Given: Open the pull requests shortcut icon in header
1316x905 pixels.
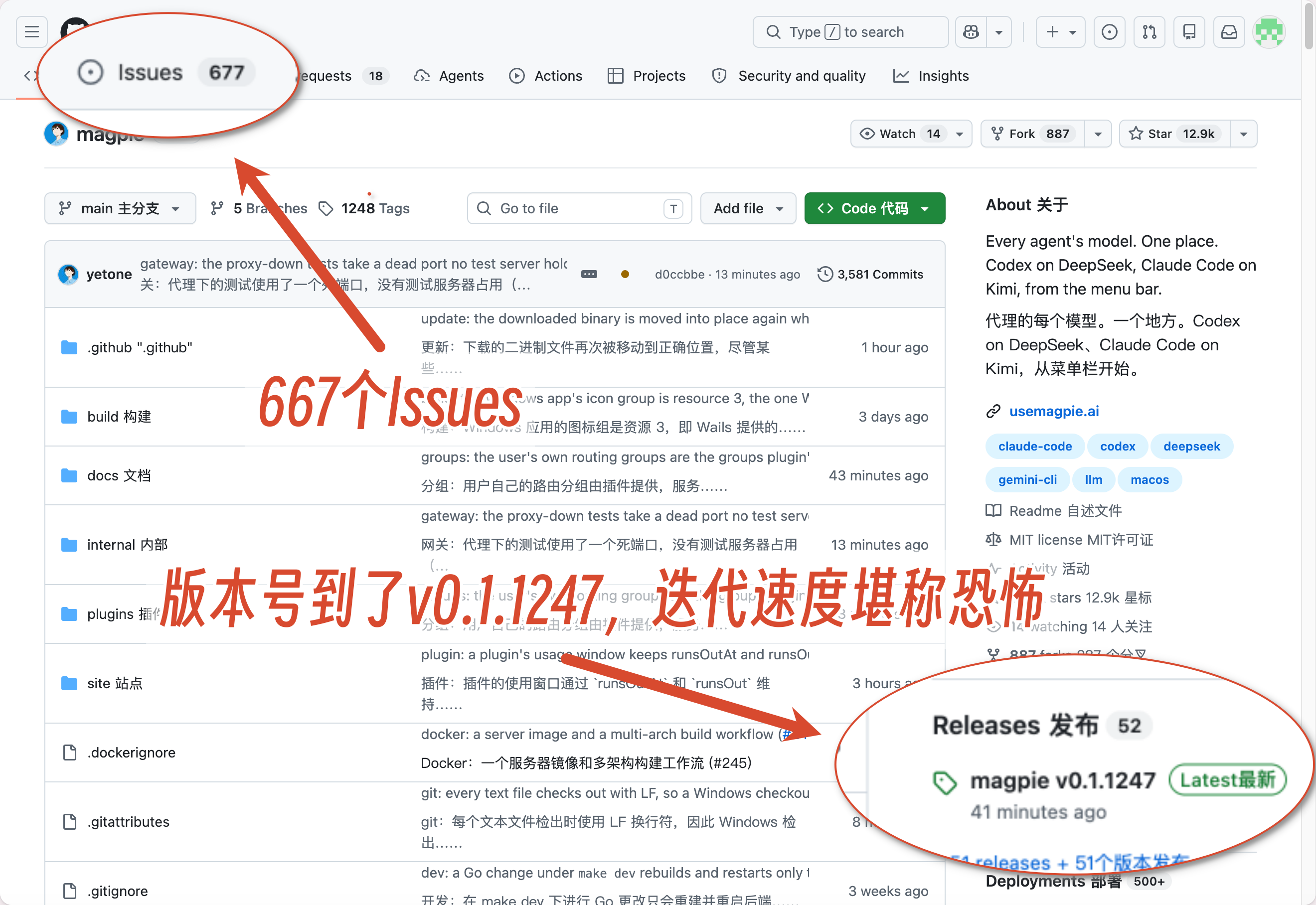Looking at the screenshot, I should [1149, 32].
